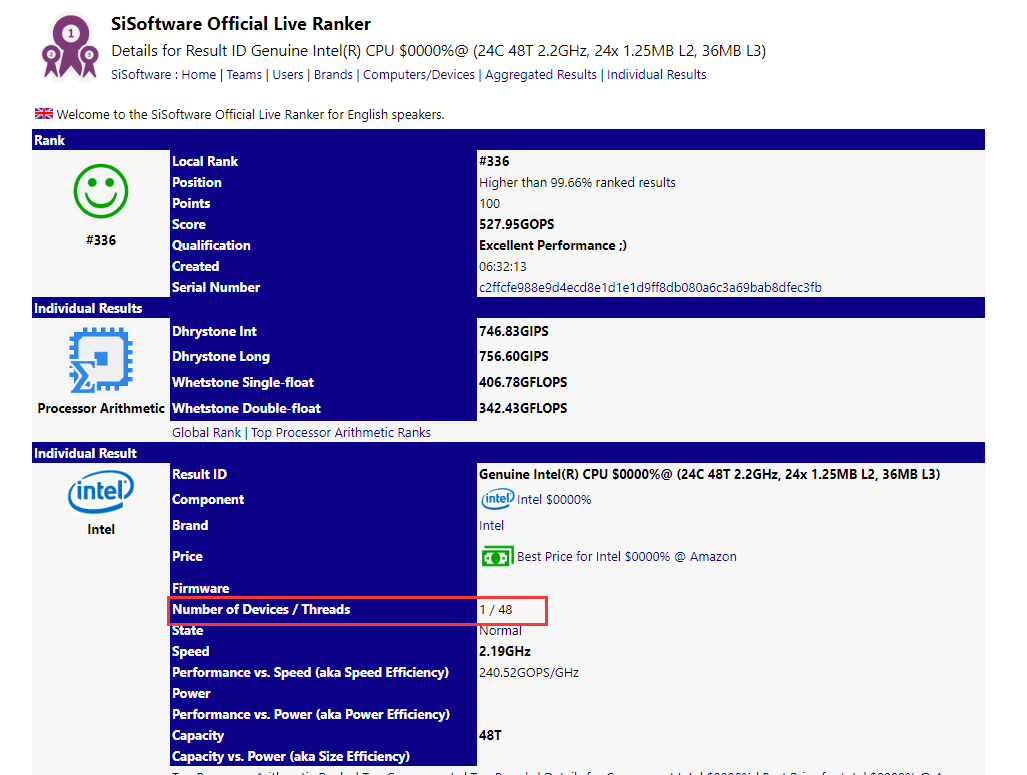Viewport: 1027px width, 775px height.
Task: Go to the Home link
Action: click(198, 75)
